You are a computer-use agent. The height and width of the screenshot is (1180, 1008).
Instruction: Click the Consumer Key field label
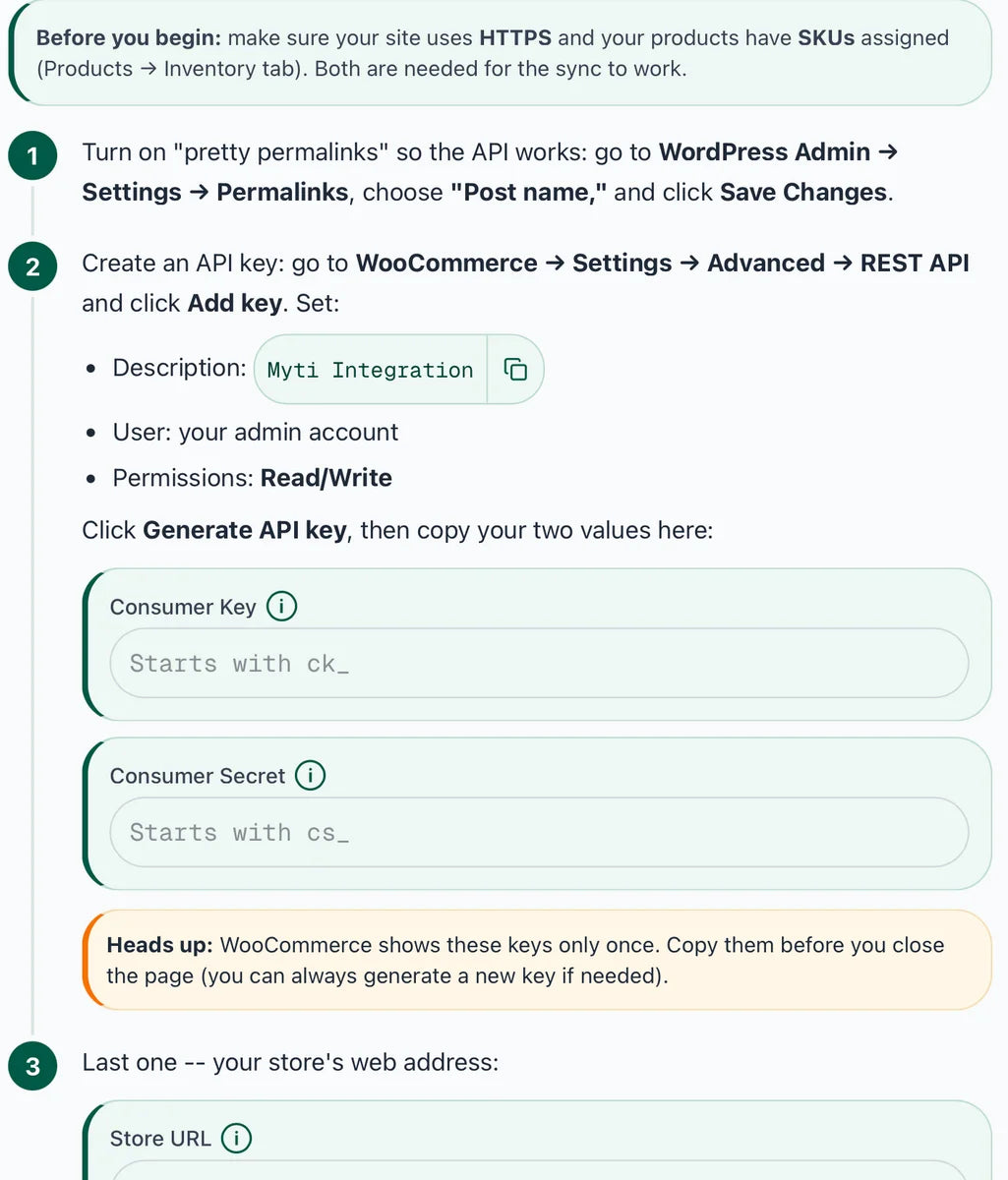(x=183, y=607)
